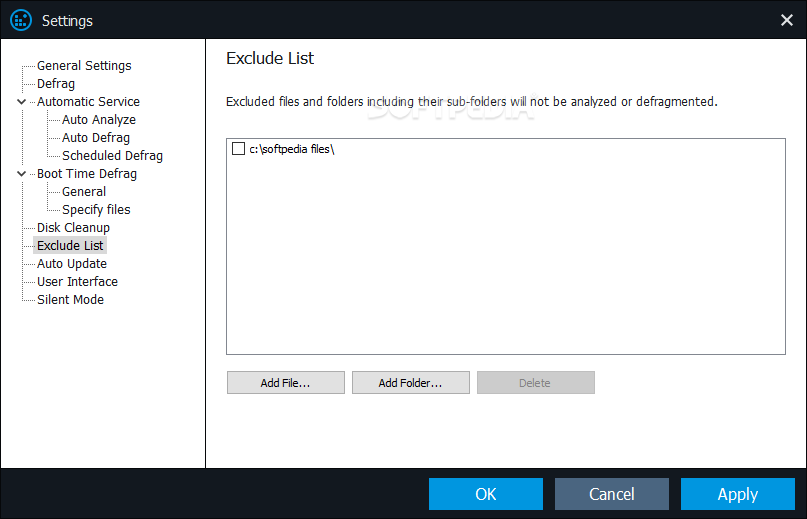Image resolution: width=807 pixels, height=519 pixels.
Task: Go to Auto Analyze settings
Action: (x=99, y=119)
